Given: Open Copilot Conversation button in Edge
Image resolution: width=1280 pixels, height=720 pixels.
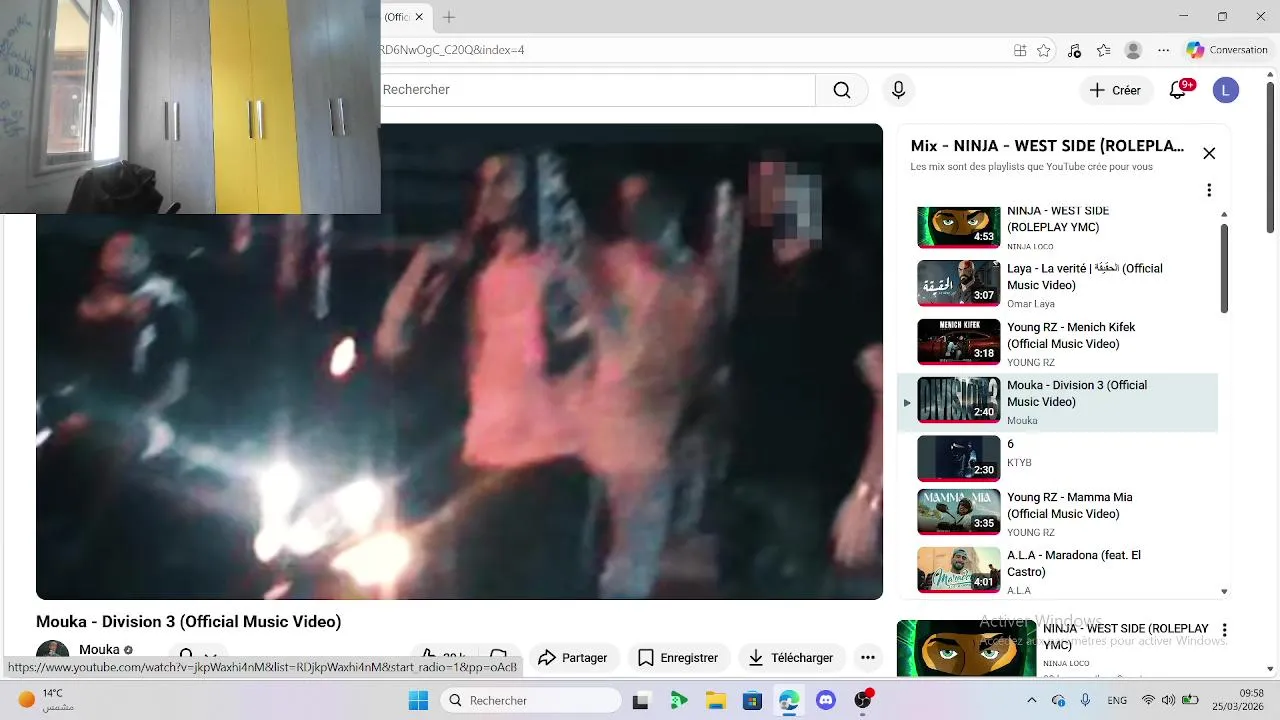Looking at the screenshot, I should coord(1227,50).
